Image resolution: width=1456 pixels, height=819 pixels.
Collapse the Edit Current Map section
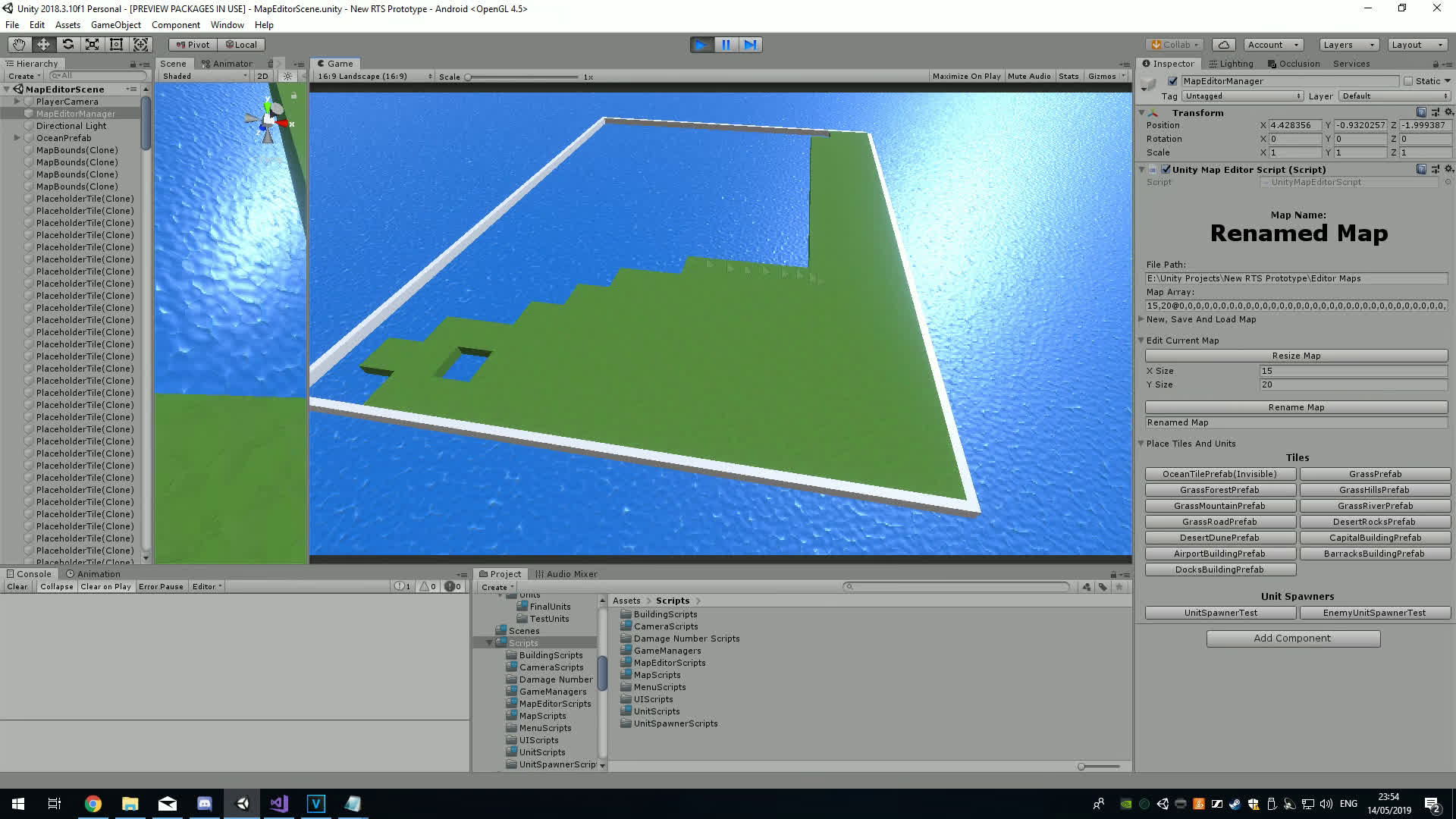(x=1141, y=340)
